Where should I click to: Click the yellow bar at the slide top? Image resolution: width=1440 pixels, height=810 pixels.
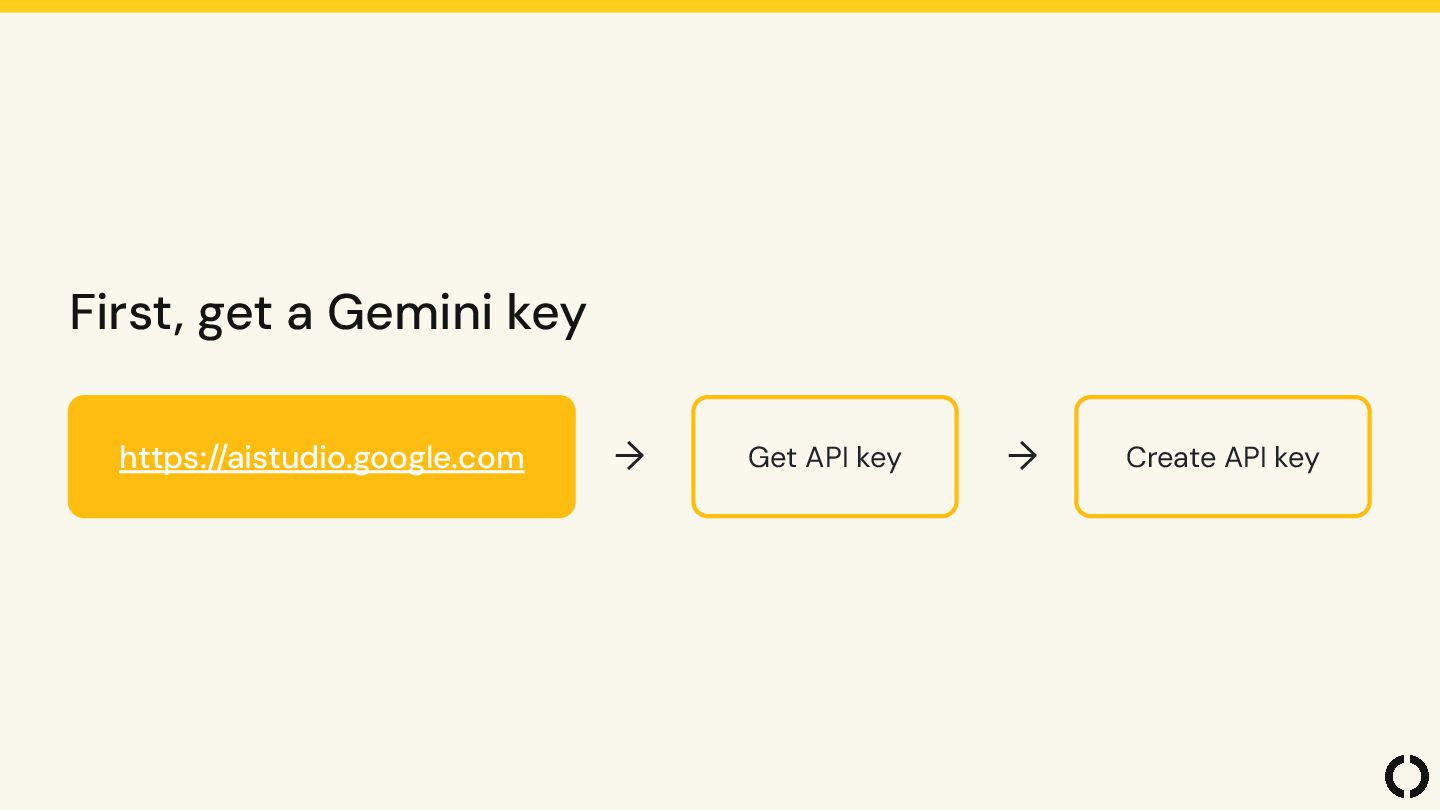point(720,6)
